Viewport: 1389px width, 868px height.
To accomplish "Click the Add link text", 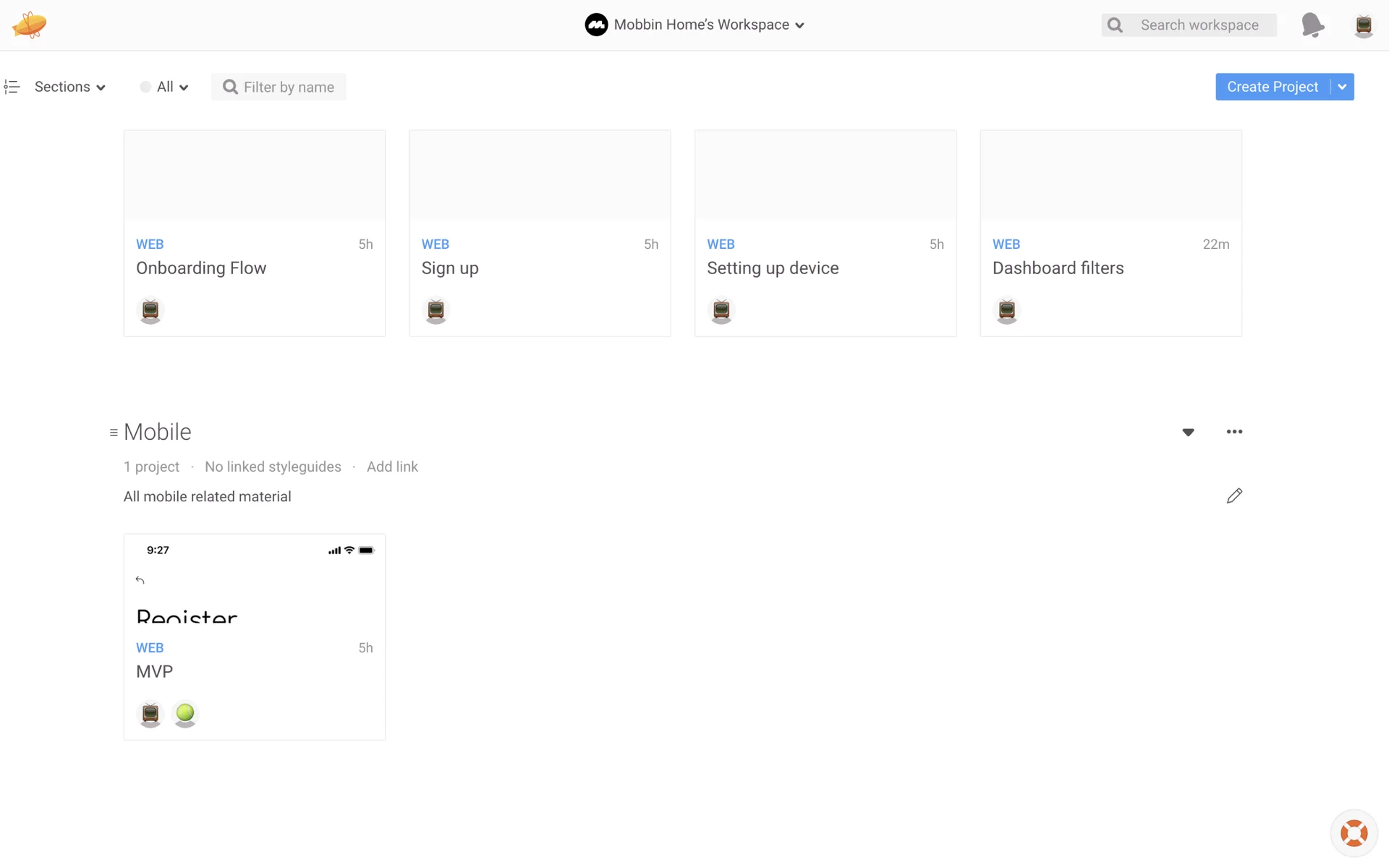I will tap(392, 467).
